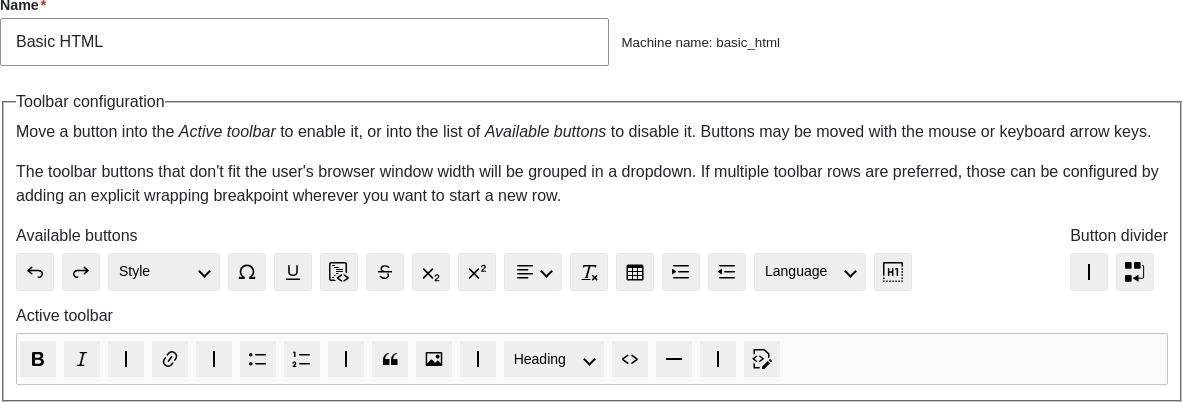Click the Button divider label

click(1119, 235)
